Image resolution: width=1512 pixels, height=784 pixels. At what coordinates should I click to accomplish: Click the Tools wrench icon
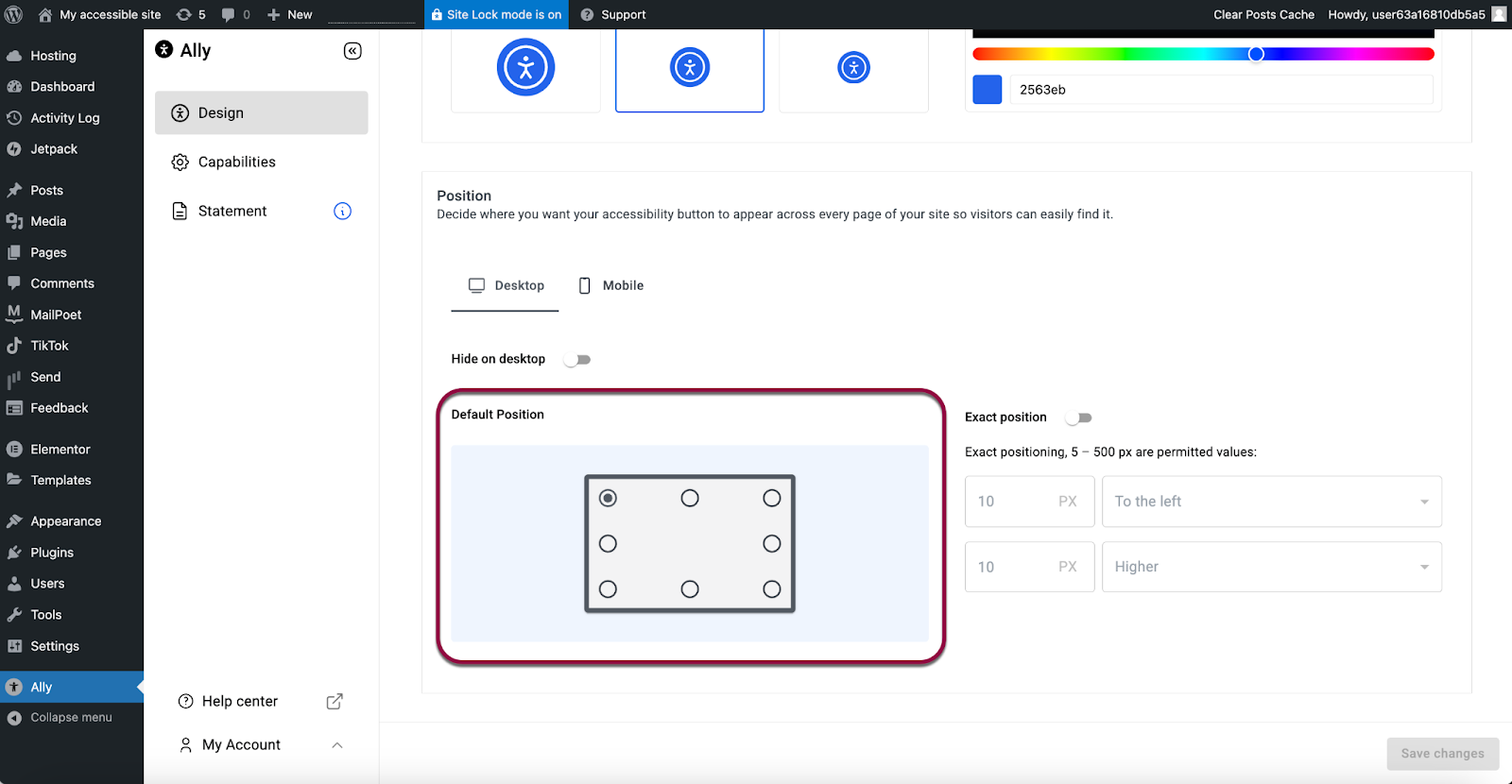click(x=14, y=615)
